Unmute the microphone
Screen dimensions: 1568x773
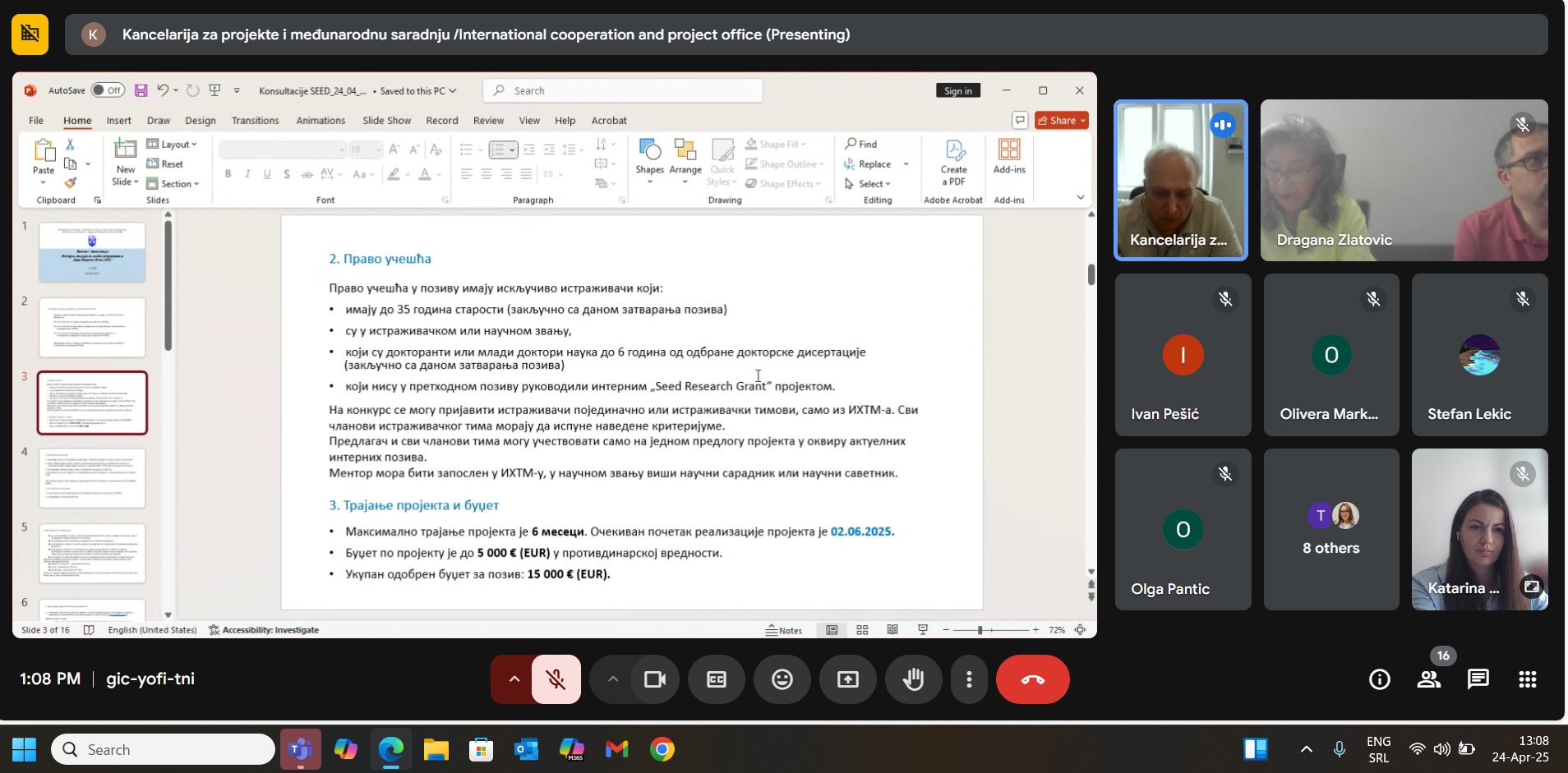[x=556, y=679]
